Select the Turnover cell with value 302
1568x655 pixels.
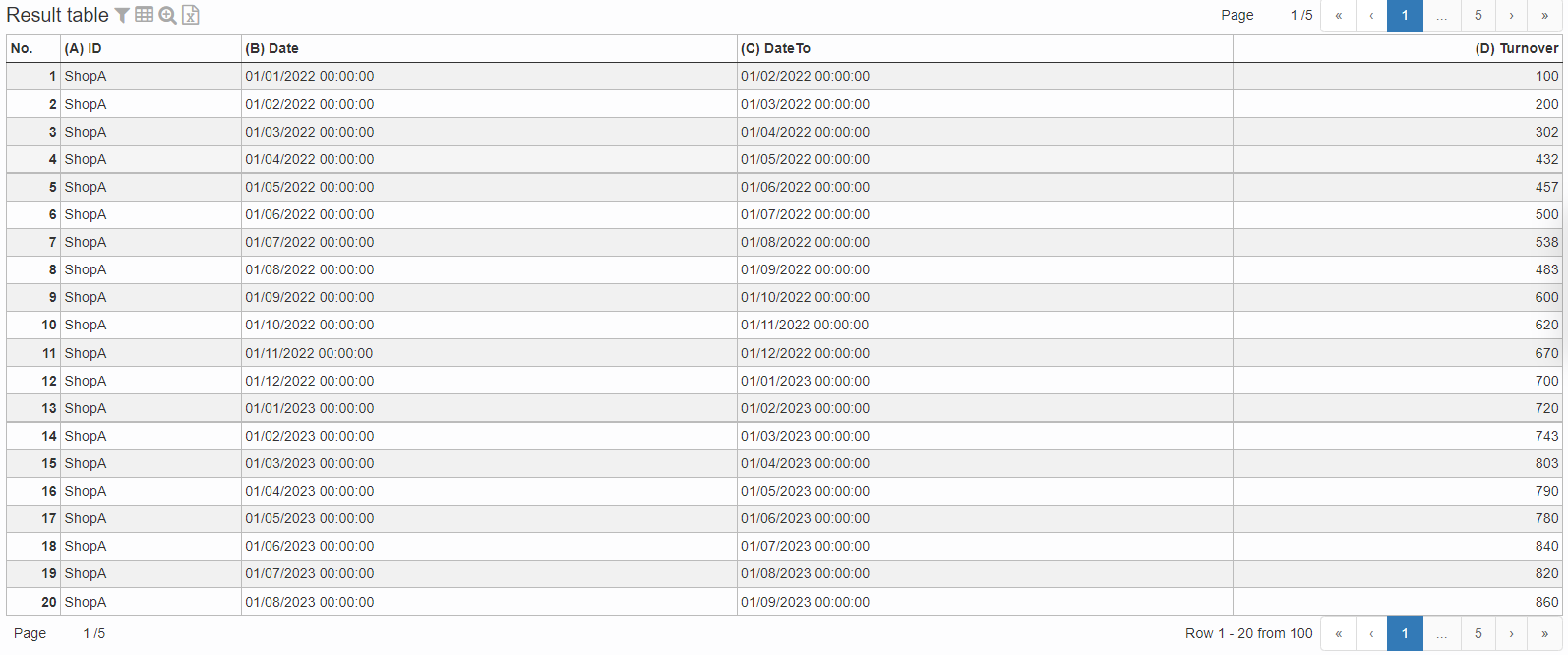point(1398,132)
